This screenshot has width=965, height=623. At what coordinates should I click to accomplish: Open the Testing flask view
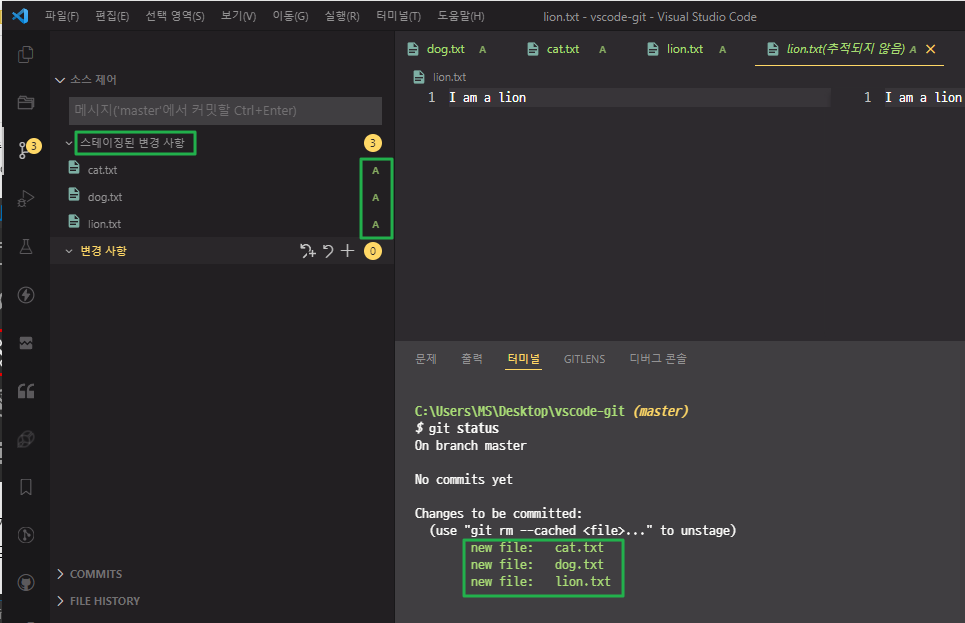click(25, 247)
